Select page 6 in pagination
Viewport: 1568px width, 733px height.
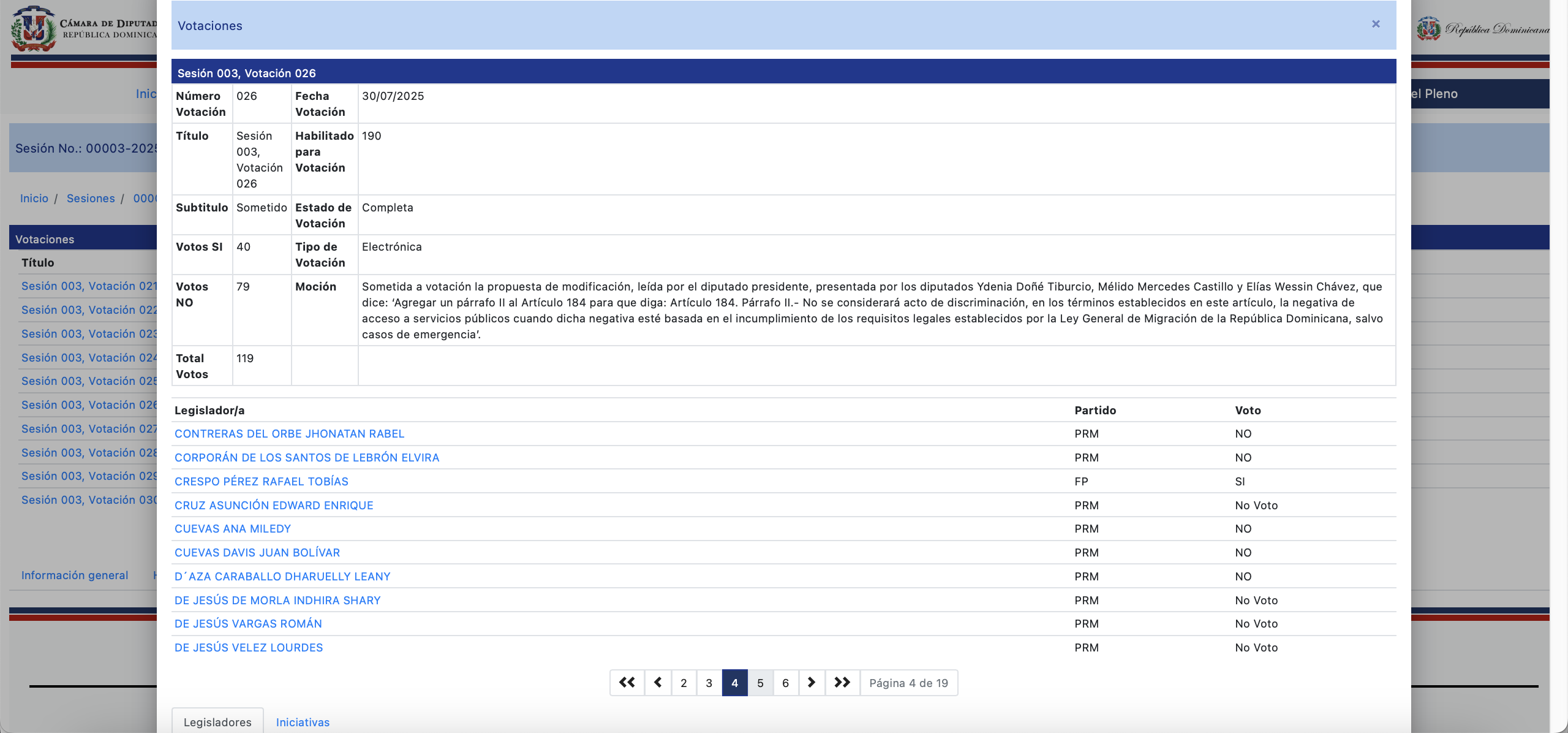(x=785, y=683)
